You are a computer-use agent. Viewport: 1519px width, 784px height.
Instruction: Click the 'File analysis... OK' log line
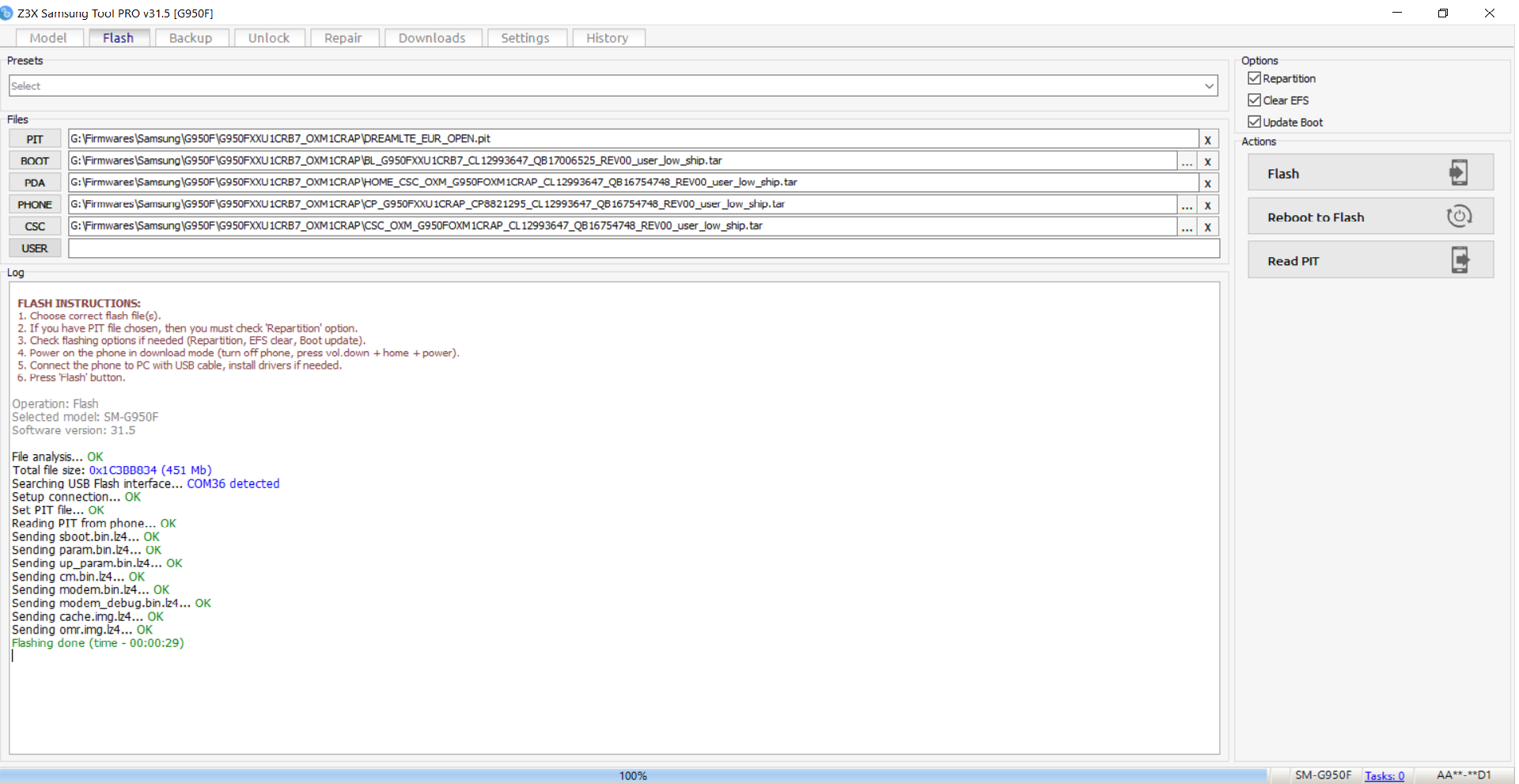(x=58, y=456)
